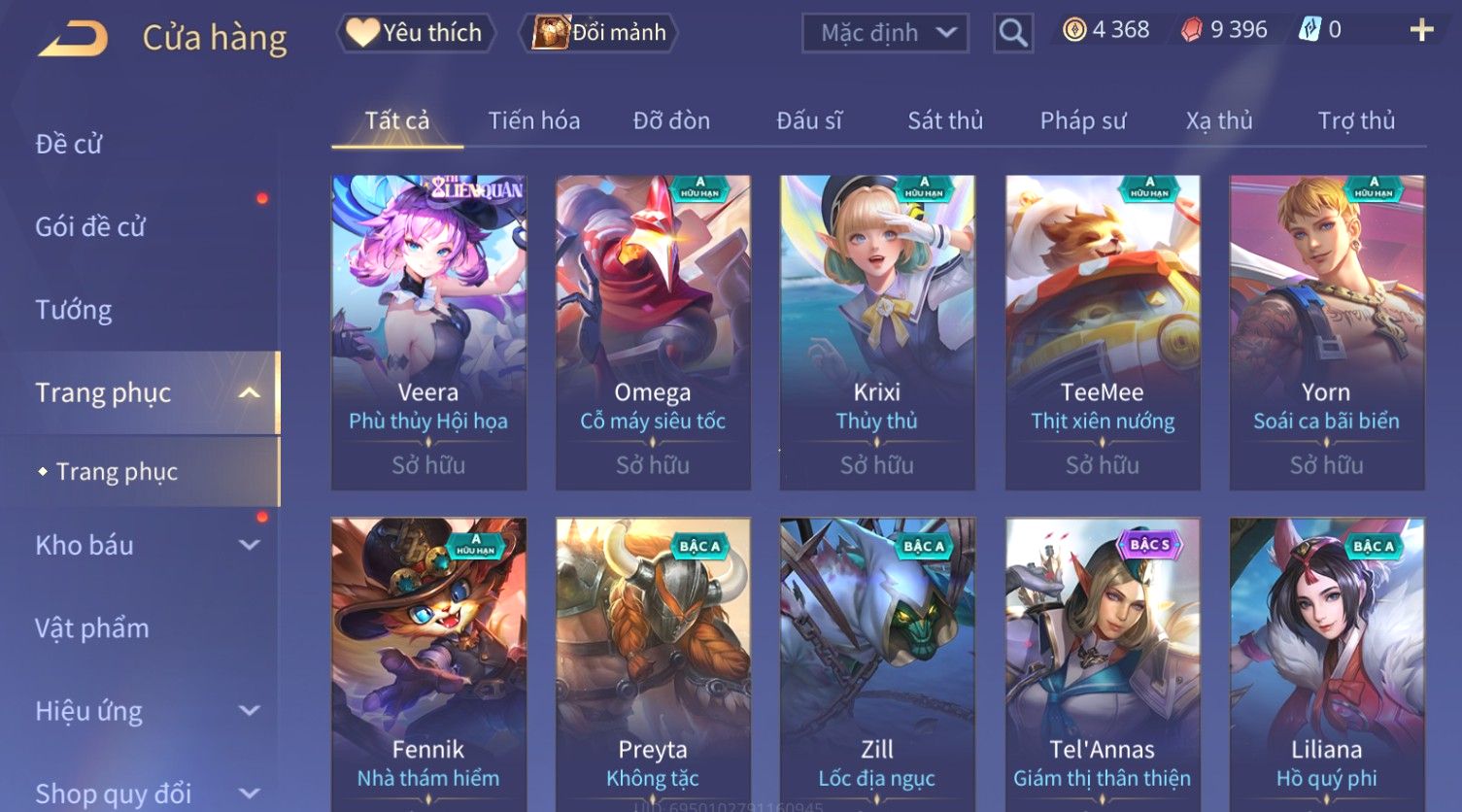Tap the chest icon in Đổi mảnh

550,32
